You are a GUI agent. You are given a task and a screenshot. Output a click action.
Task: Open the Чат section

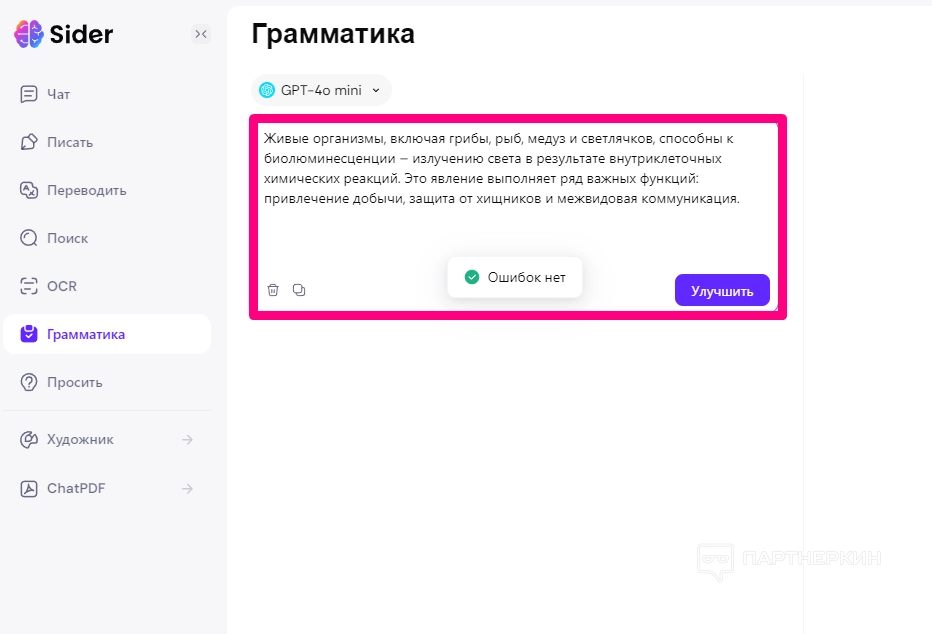coord(58,94)
